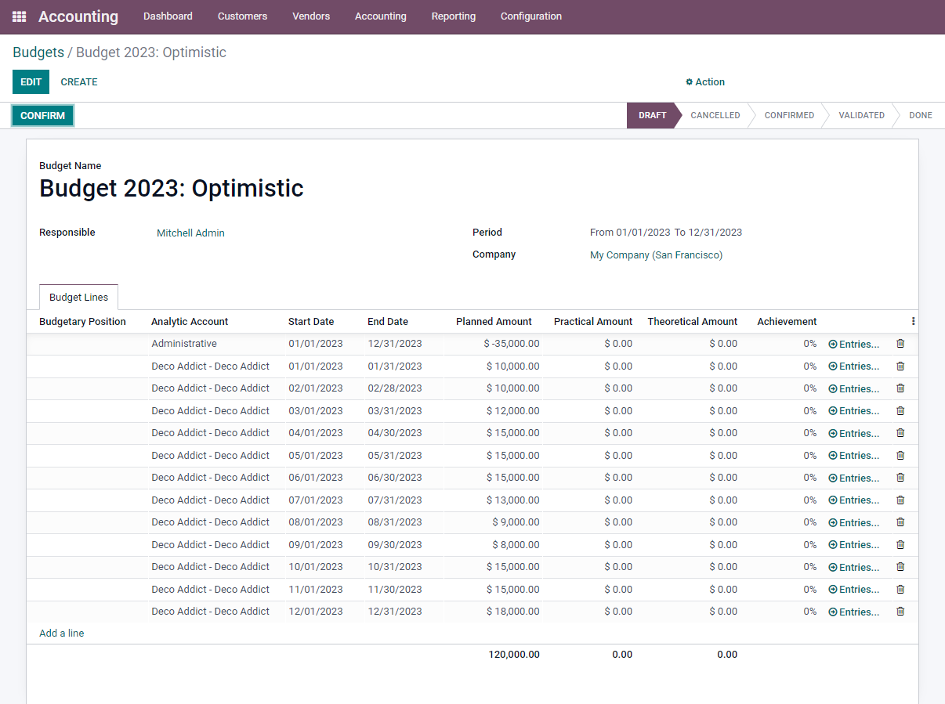Navigate back to Budgets breadcrumb

pos(38,52)
